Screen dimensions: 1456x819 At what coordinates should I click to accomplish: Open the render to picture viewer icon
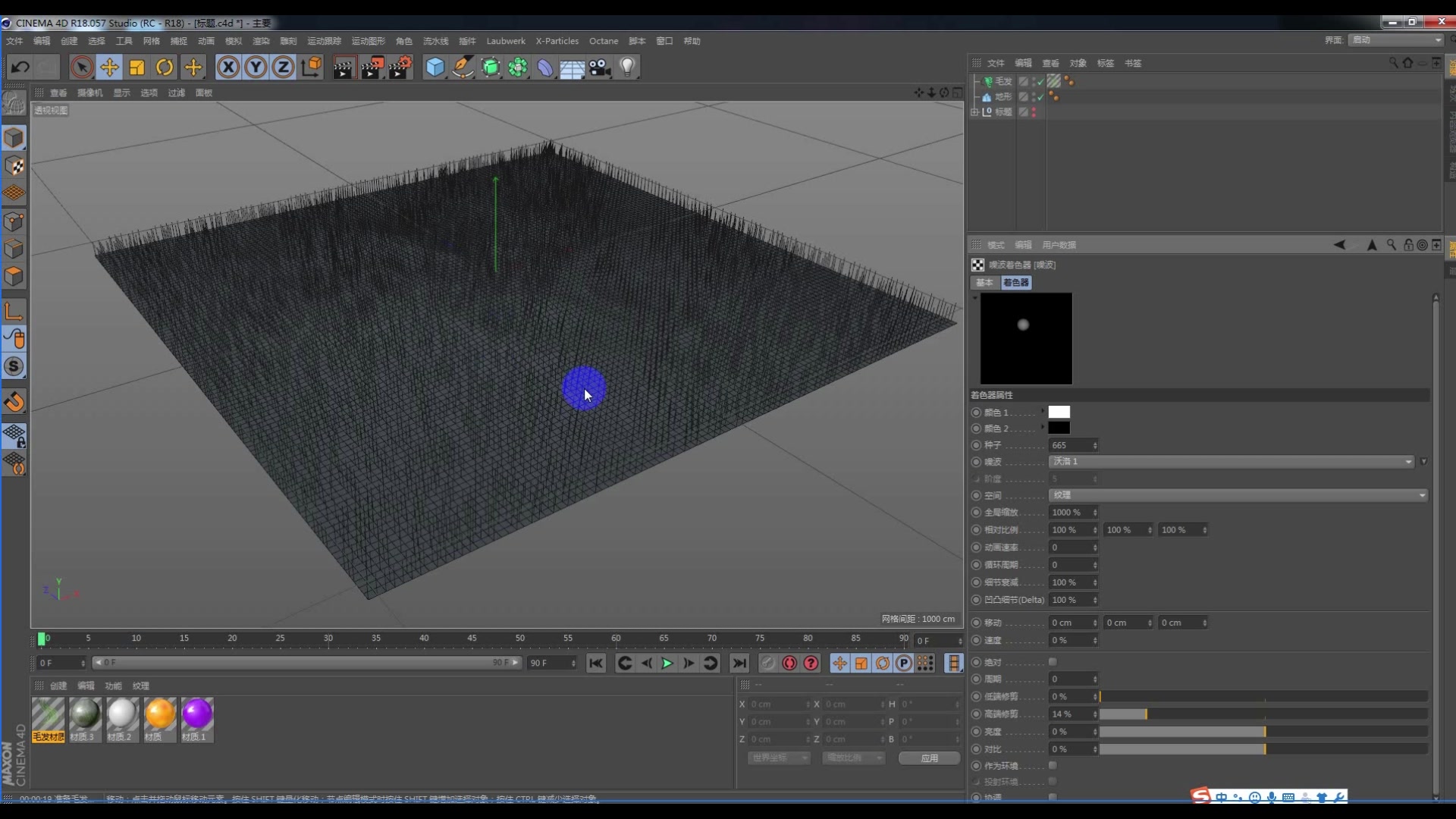pyautogui.click(x=372, y=67)
